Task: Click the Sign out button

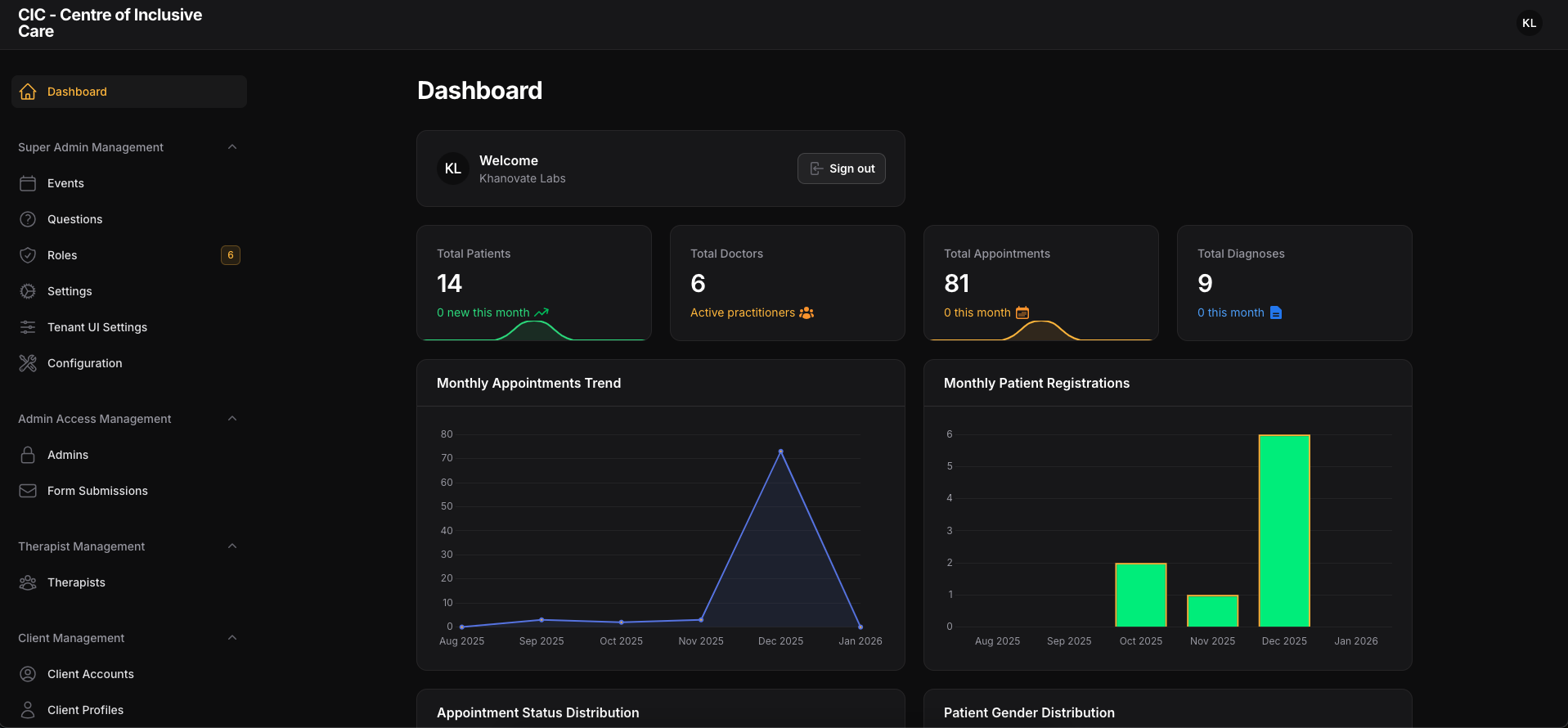Action: coord(842,169)
